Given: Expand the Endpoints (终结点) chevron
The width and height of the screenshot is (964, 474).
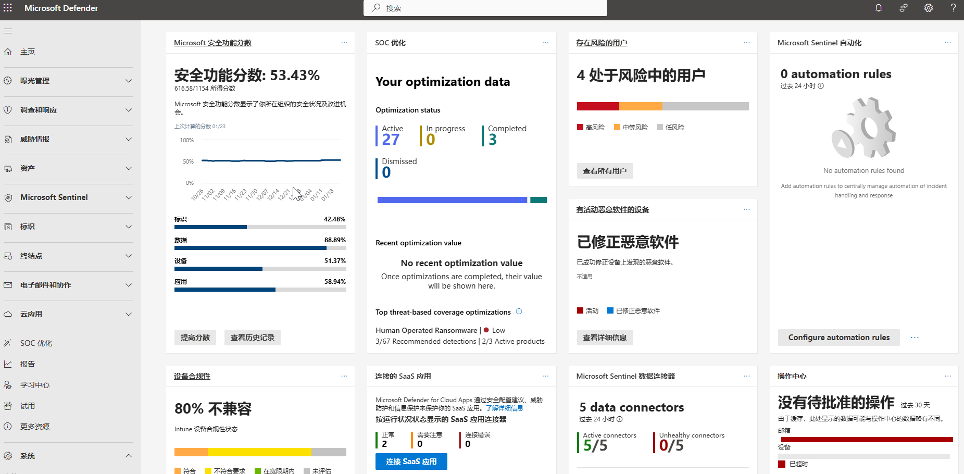Looking at the screenshot, I should (x=128, y=256).
